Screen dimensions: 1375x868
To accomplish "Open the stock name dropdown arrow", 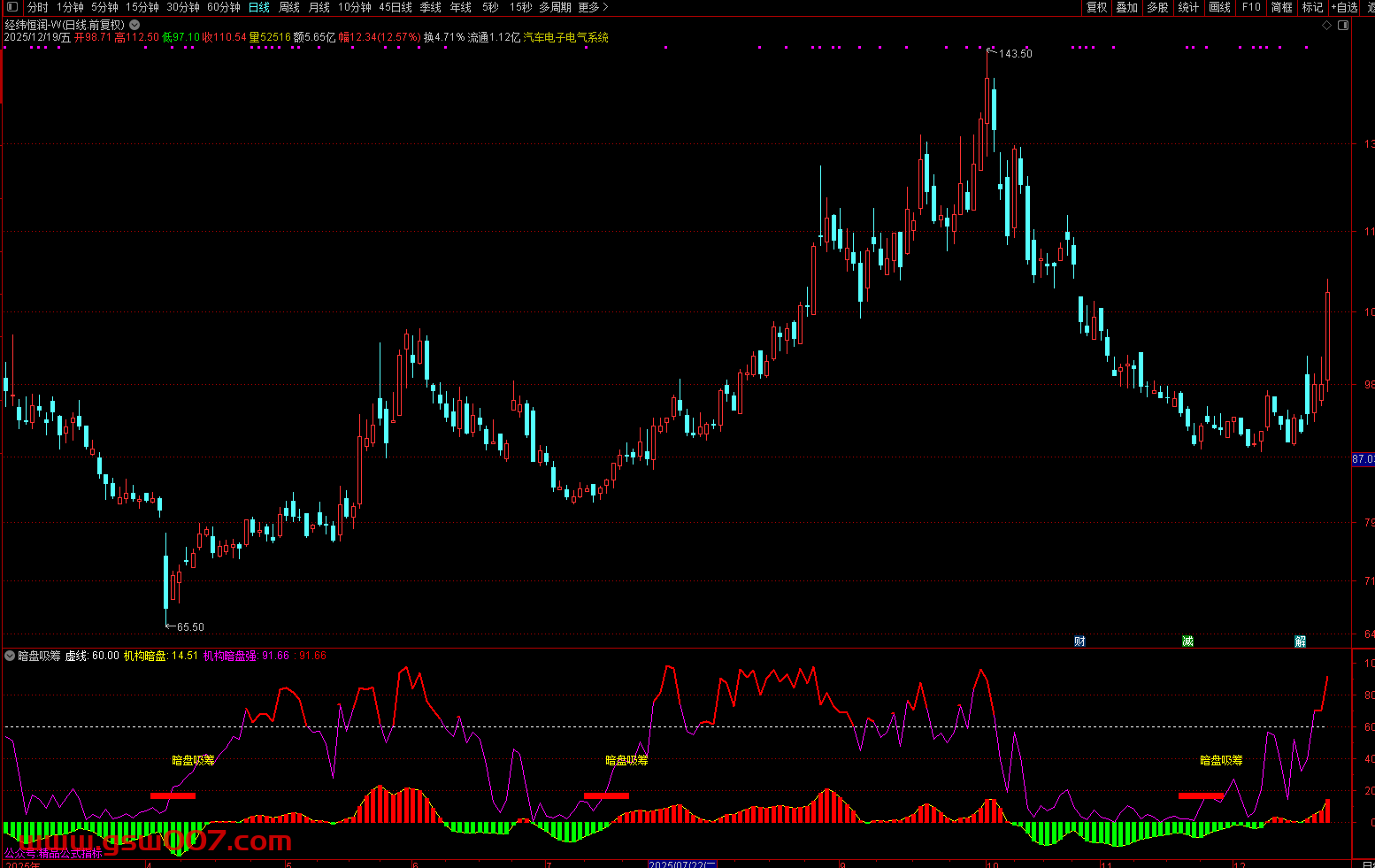I will (134, 26).
